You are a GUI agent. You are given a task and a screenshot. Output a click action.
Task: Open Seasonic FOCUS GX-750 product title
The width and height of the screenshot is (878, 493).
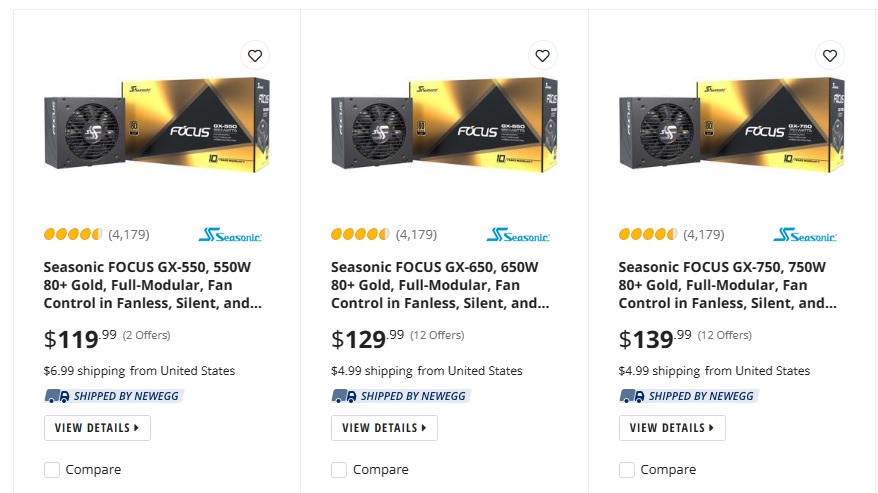(727, 285)
